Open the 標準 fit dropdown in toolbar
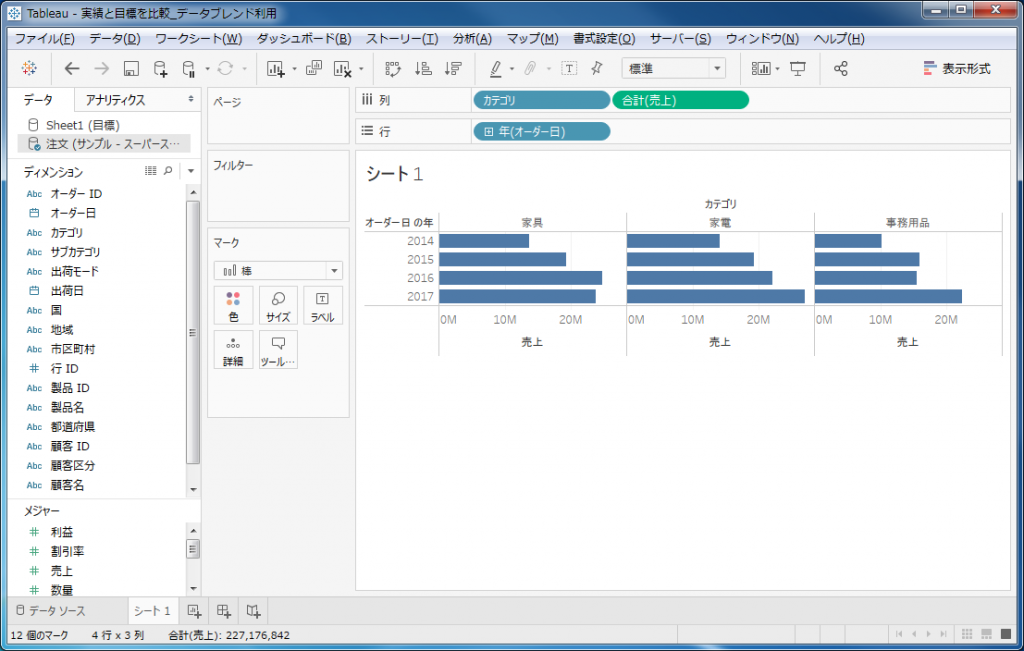Screen dimensions: 1024x651 674,68
